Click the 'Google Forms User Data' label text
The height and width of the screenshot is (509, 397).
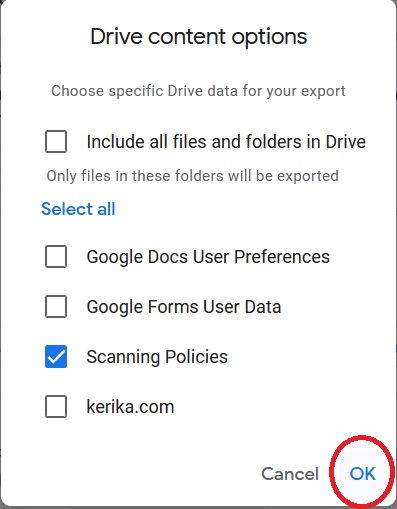click(184, 307)
